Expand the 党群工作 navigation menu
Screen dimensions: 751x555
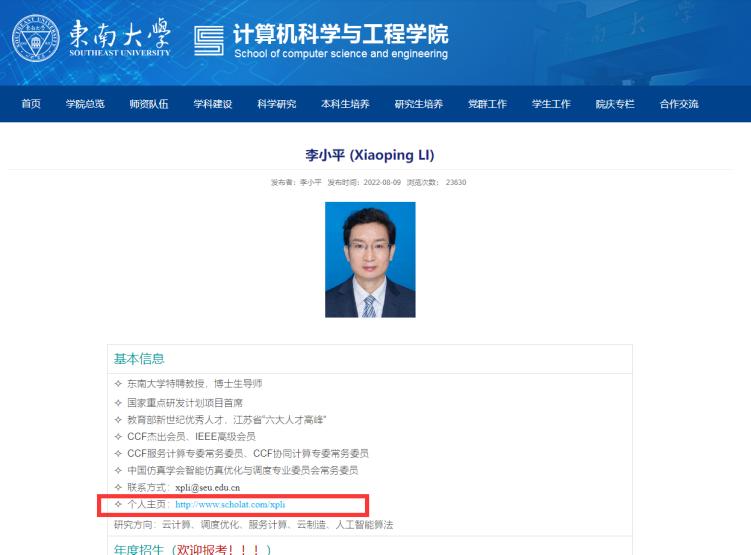[487, 105]
